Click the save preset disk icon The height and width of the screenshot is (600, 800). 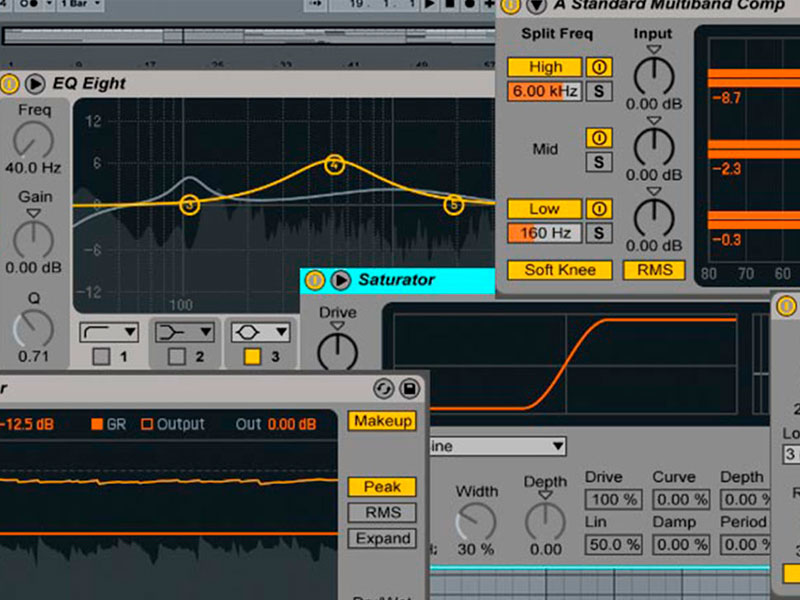[409, 388]
